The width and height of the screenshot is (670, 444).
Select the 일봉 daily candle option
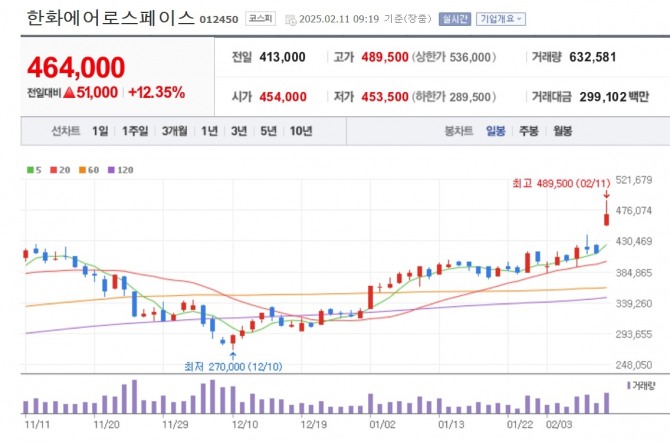click(496, 131)
